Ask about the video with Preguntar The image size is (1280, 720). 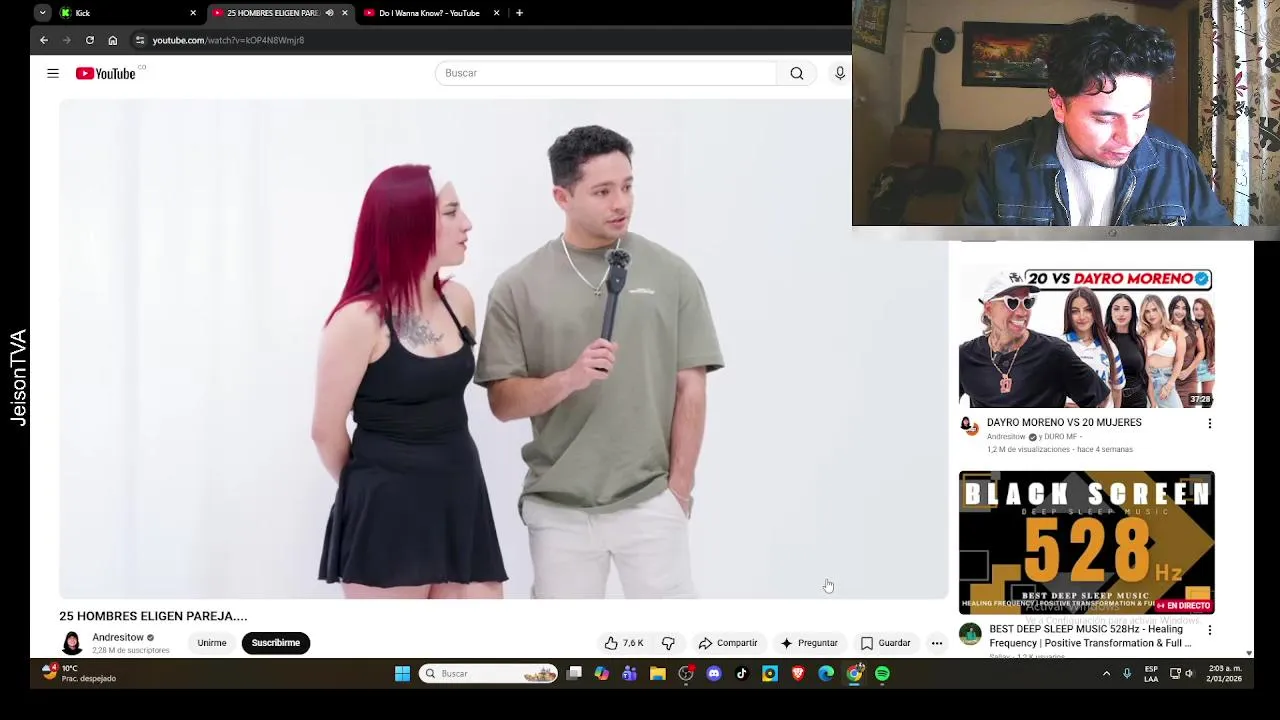pyautogui.click(x=809, y=643)
